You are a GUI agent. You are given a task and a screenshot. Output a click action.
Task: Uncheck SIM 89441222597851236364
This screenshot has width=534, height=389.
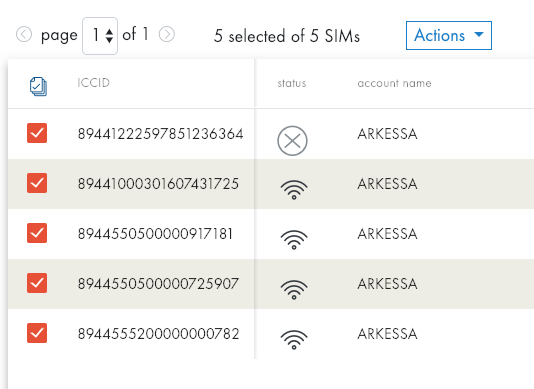click(x=37, y=133)
